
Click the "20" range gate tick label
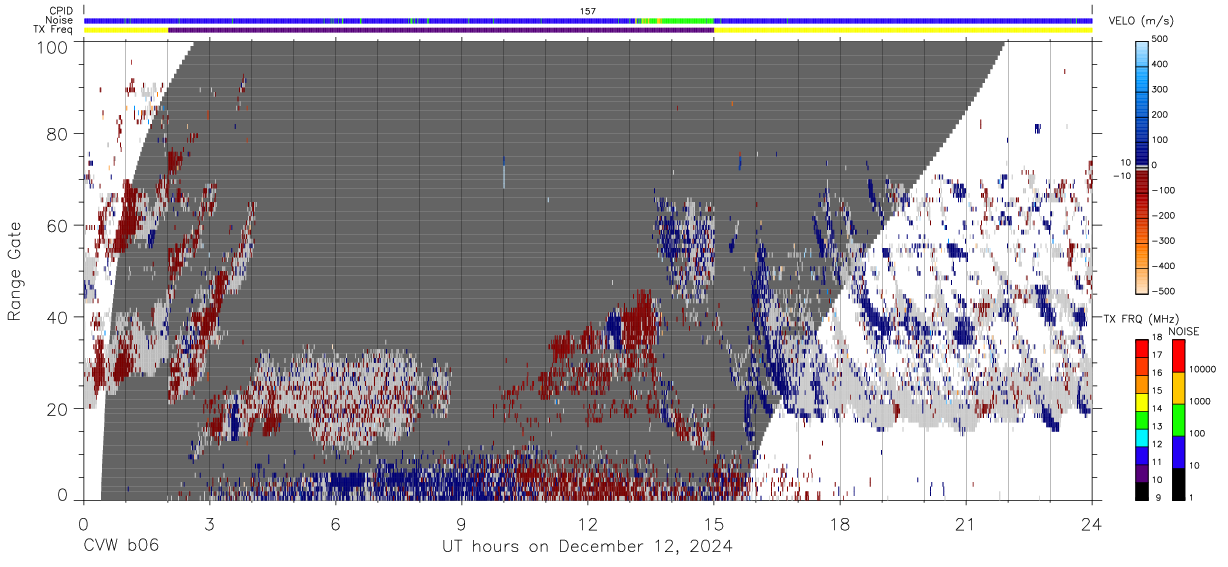point(56,409)
